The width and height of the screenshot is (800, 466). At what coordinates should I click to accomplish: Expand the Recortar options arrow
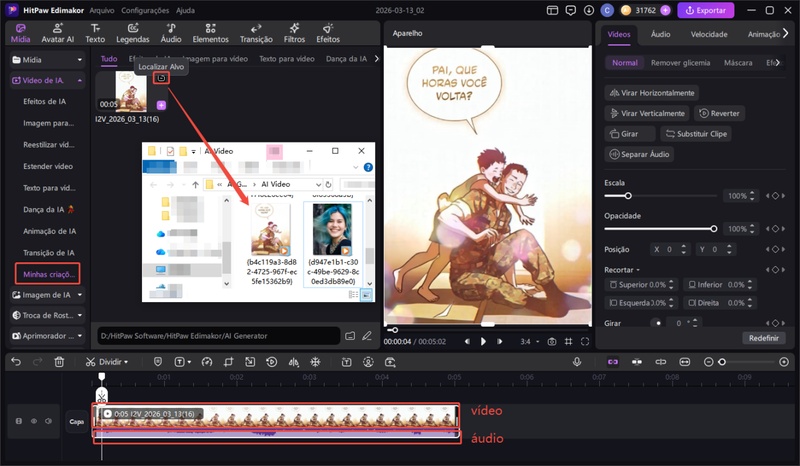(638, 270)
